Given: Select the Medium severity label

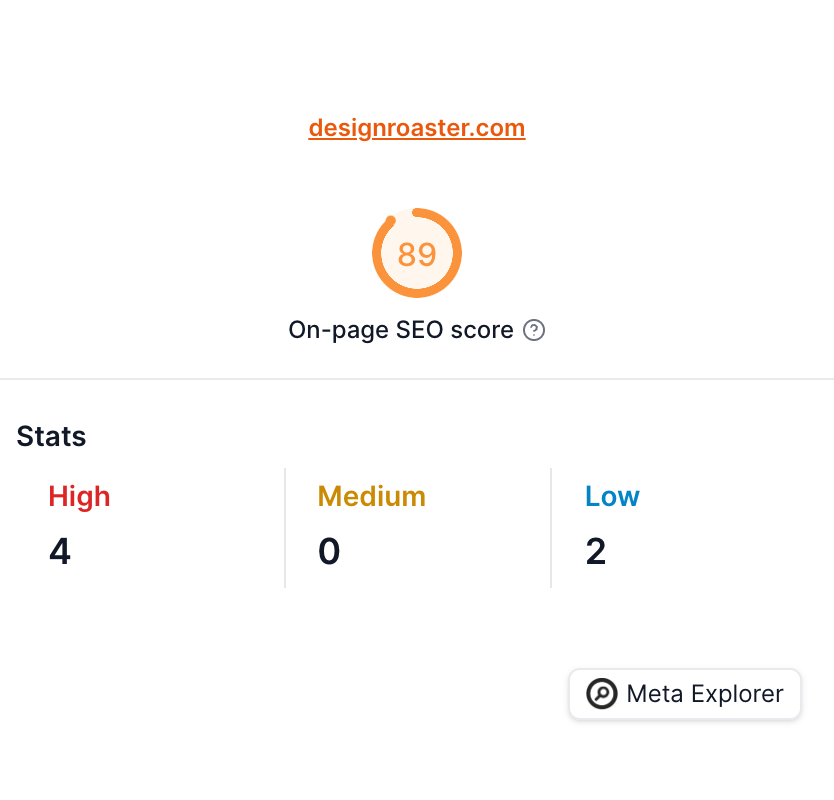Looking at the screenshot, I should point(371,496).
